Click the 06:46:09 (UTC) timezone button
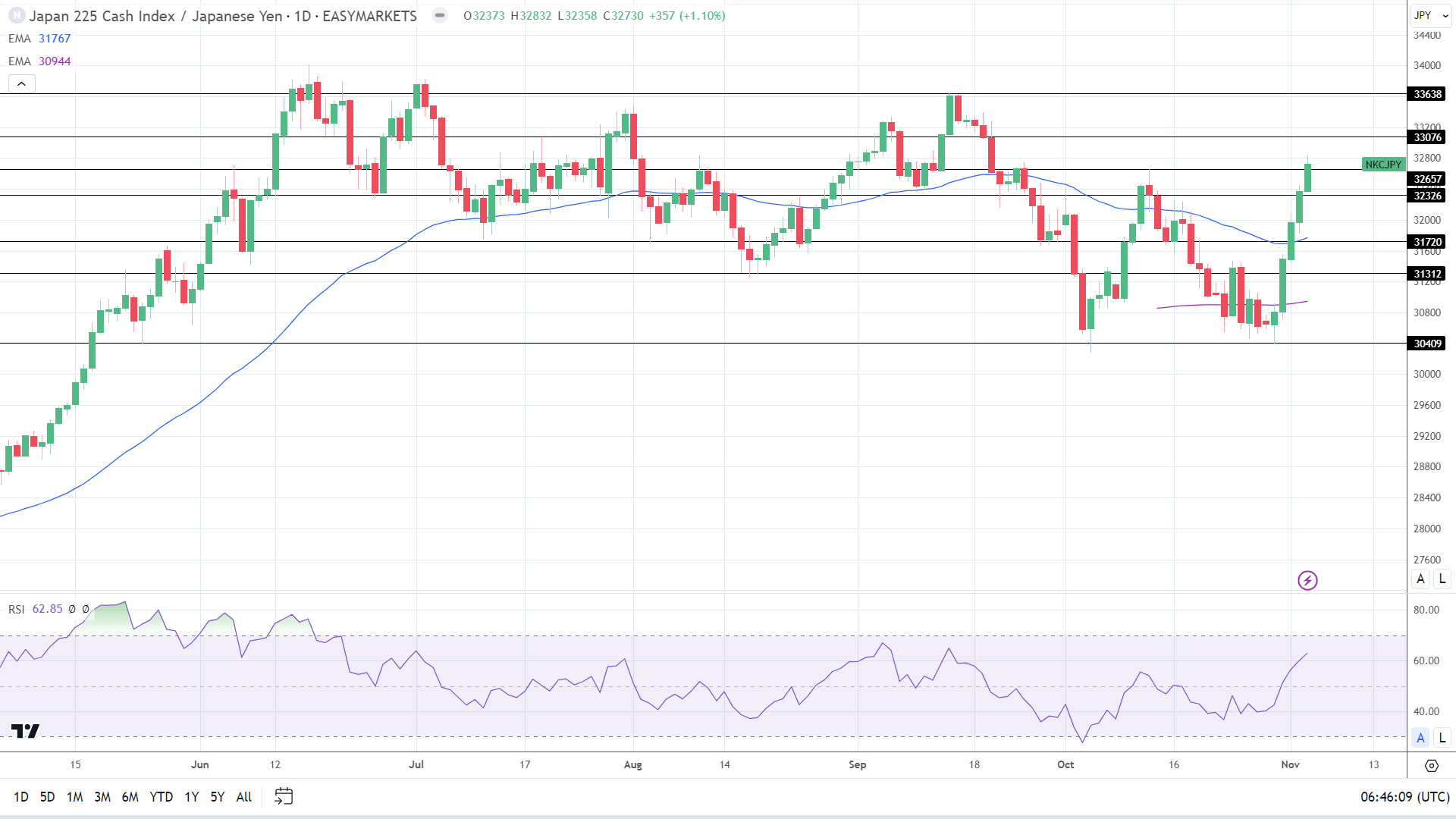The height and width of the screenshot is (819, 1456). [1405, 797]
